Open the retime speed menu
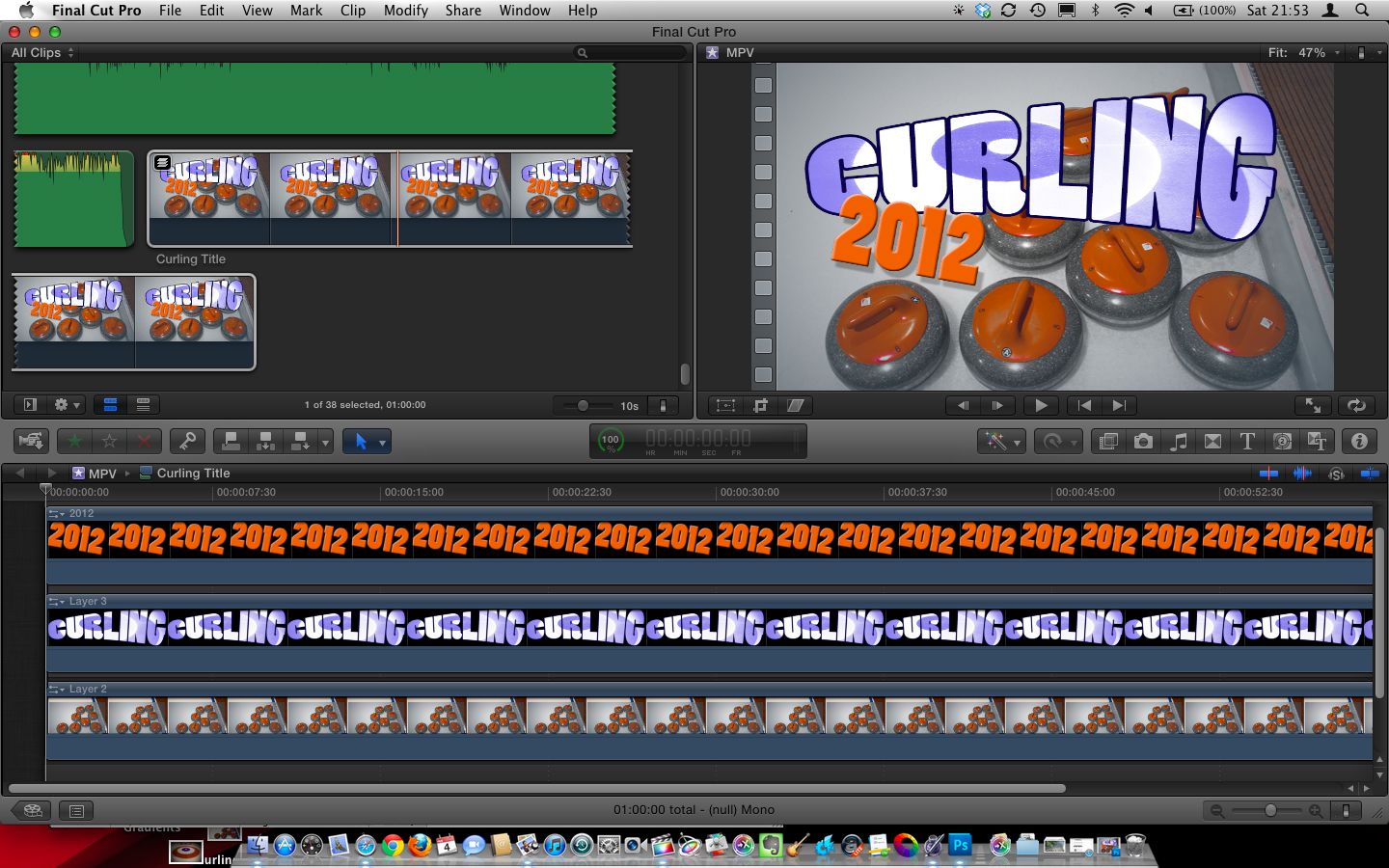The image size is (1389, 868). click(x=1058, y=442)
